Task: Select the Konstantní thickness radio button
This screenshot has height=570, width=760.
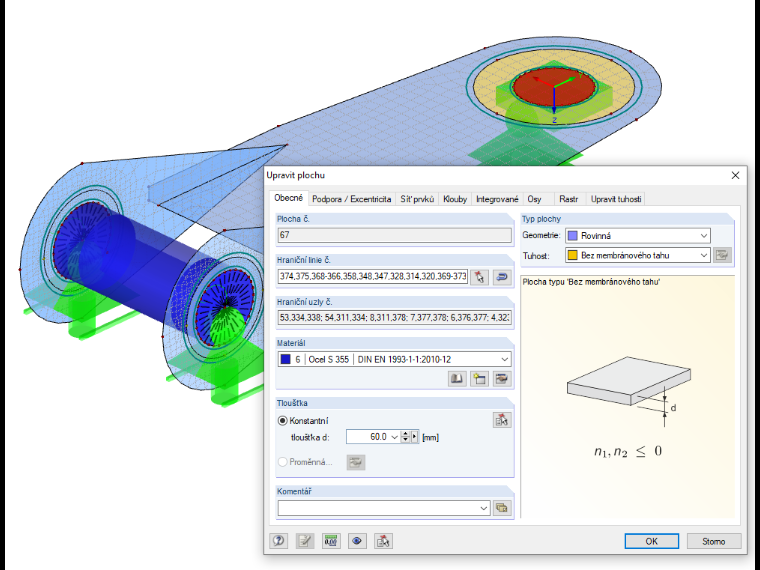Action: 283,420
